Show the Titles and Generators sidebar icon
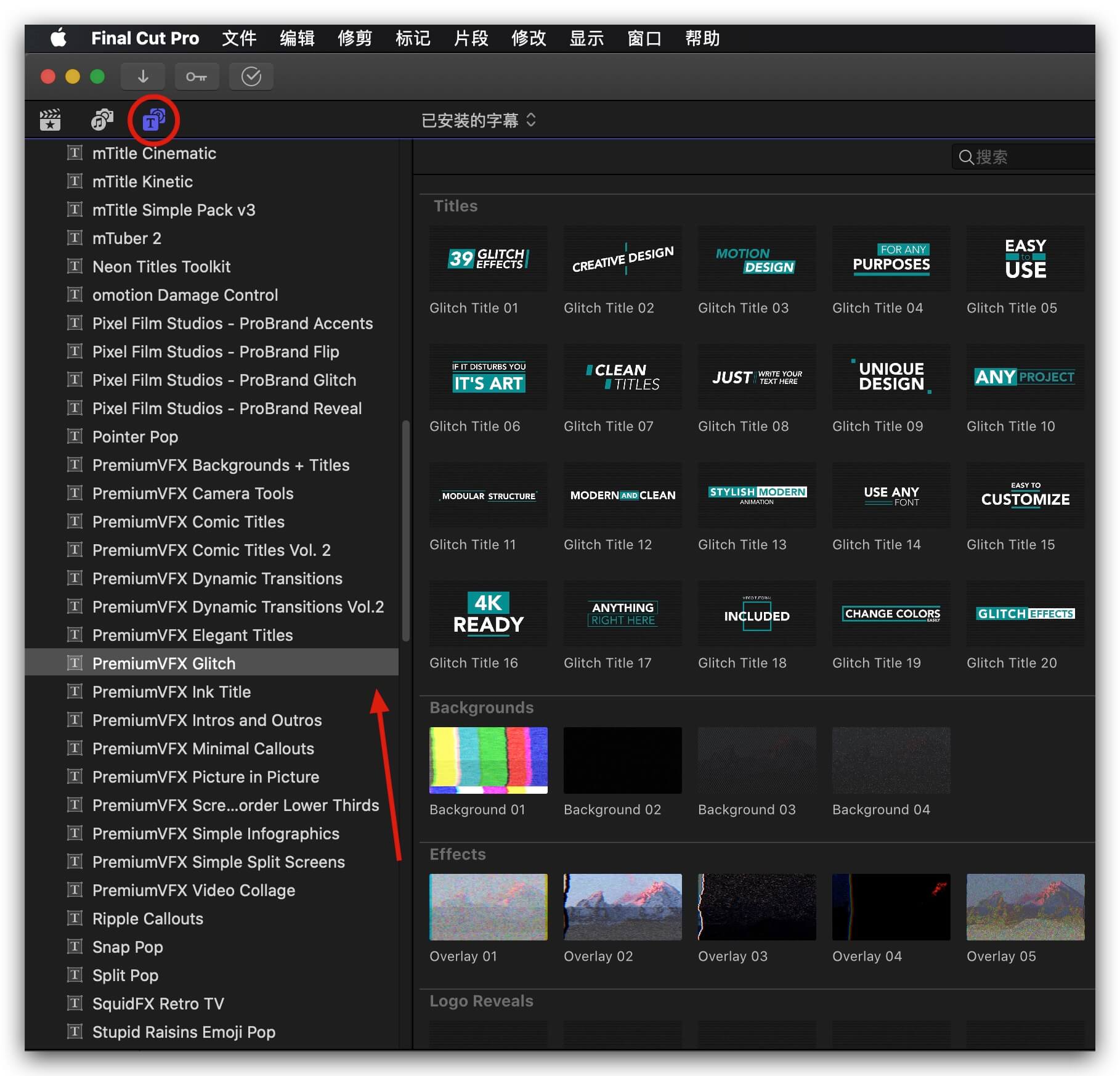This screenshot has width=1120, height=1076. tap(153, 120)
